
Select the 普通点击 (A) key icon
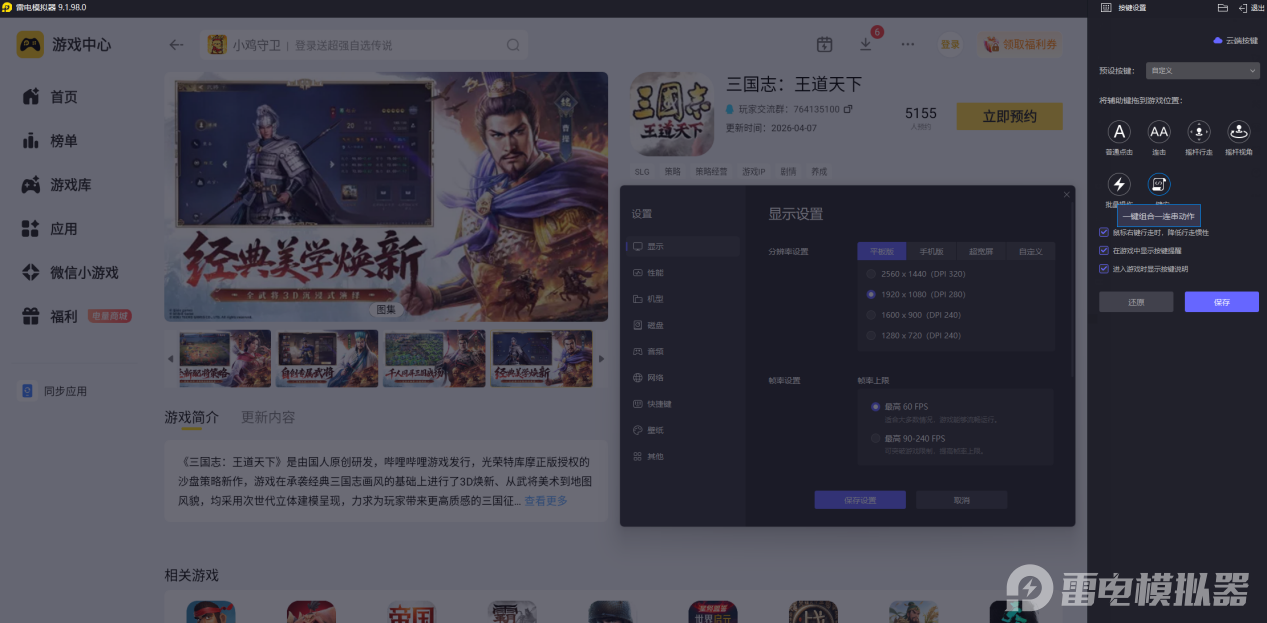coord(1120,131)
